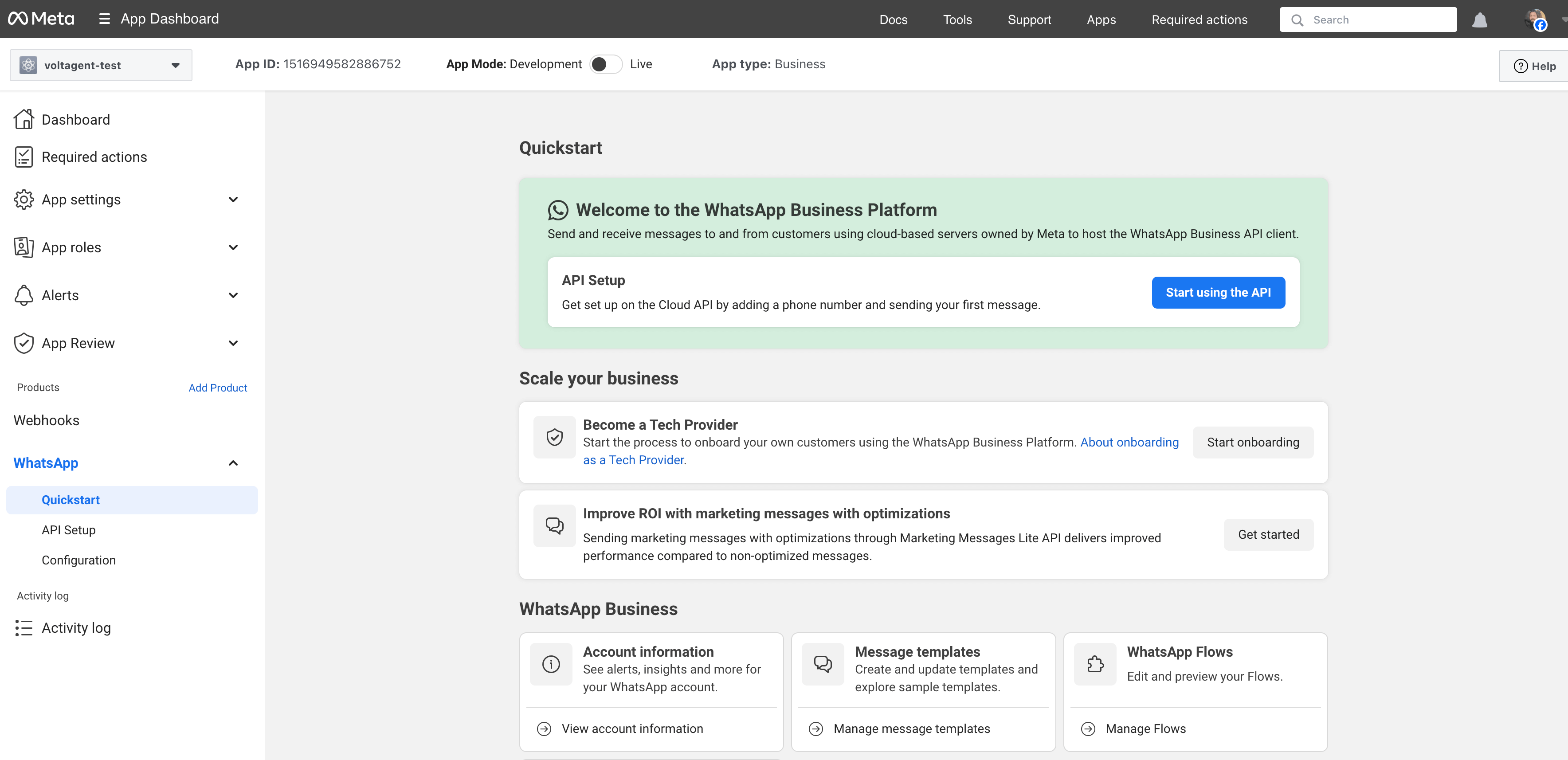Open the Support top menu
This screenshot has height=760, width=1568.
pyautogui.click(x=1029, y=20)
